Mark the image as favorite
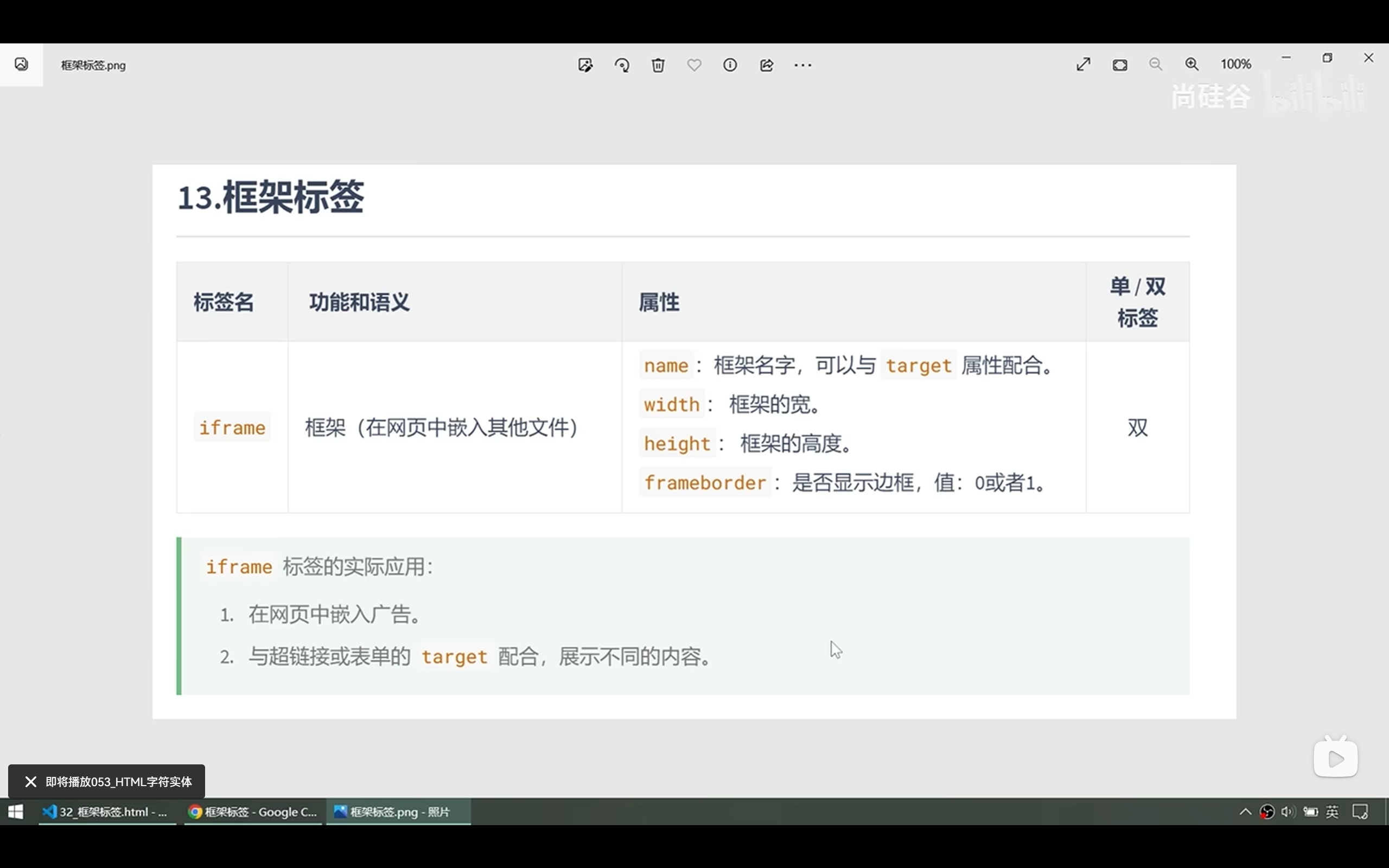 coord(694,65)
